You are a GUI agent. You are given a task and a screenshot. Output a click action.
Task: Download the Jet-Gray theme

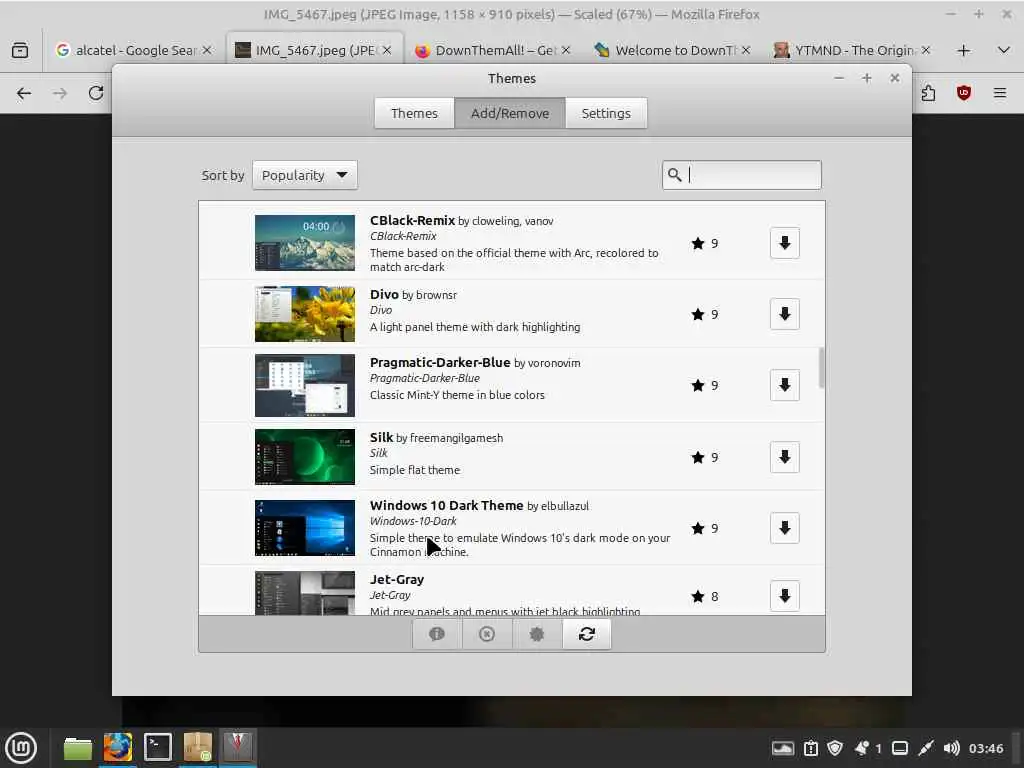point(784,596)
